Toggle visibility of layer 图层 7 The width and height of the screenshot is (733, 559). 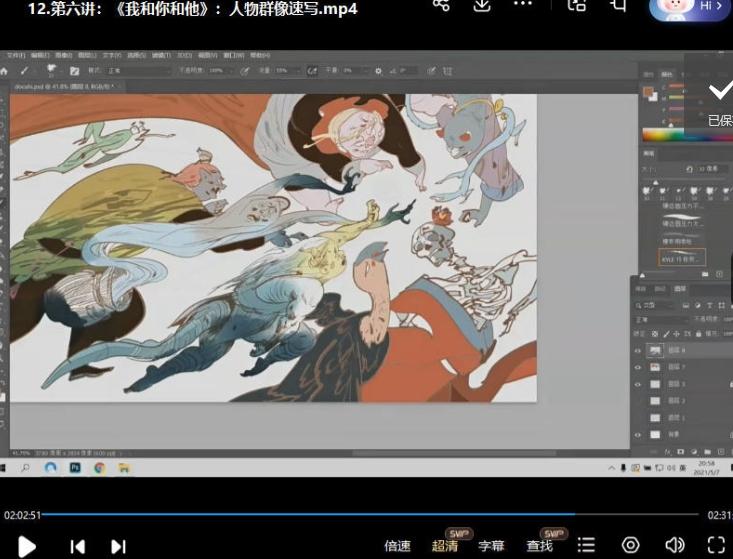point(638,367)
